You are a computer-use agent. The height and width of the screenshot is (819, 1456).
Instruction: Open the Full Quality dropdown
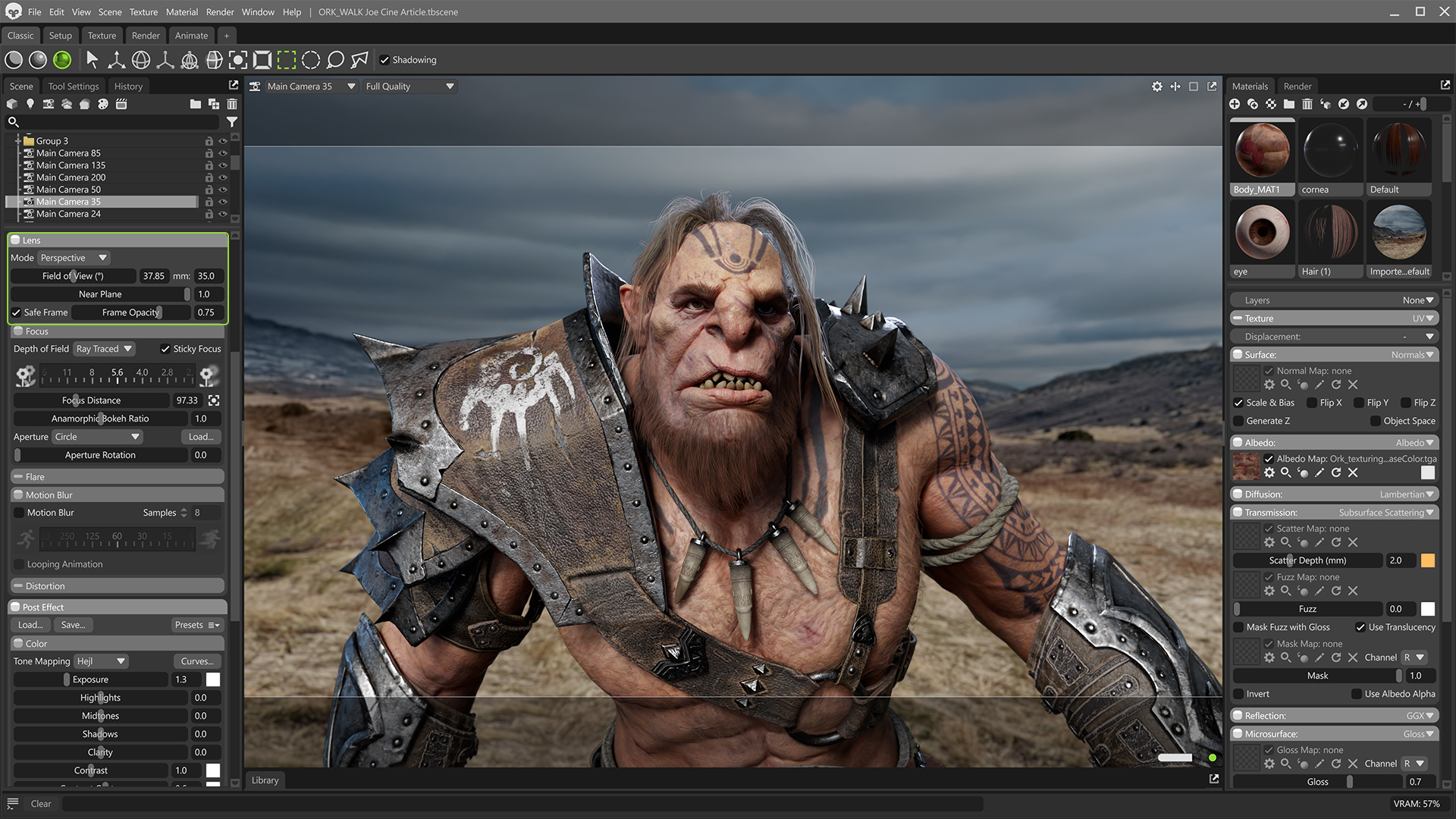click(x=409, y=86)
